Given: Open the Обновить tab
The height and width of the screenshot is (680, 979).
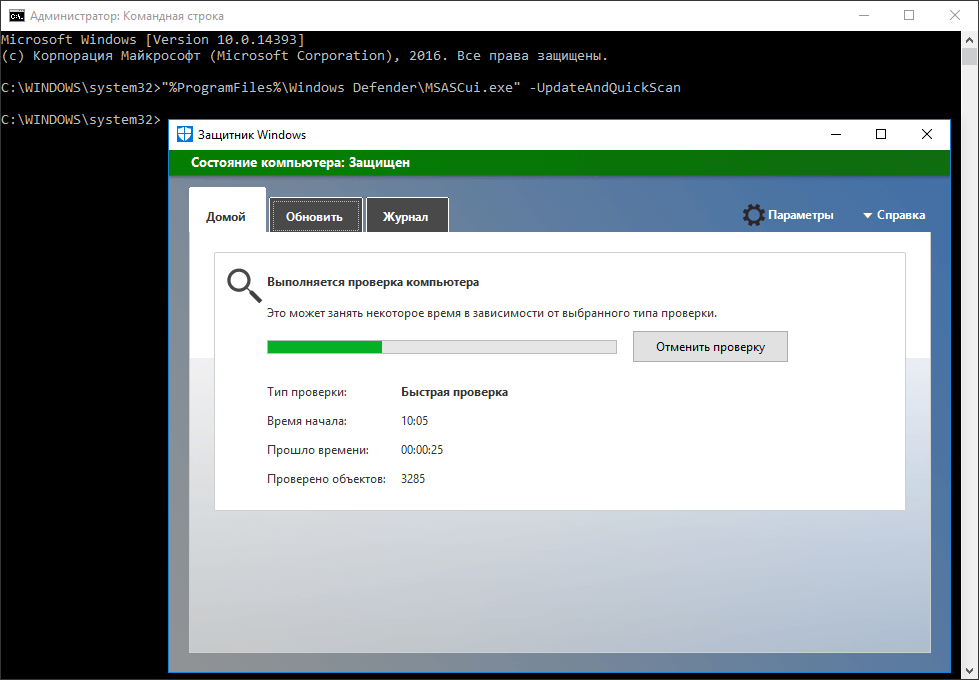Looking at the screenshot, I should click(x=314, y=217).
